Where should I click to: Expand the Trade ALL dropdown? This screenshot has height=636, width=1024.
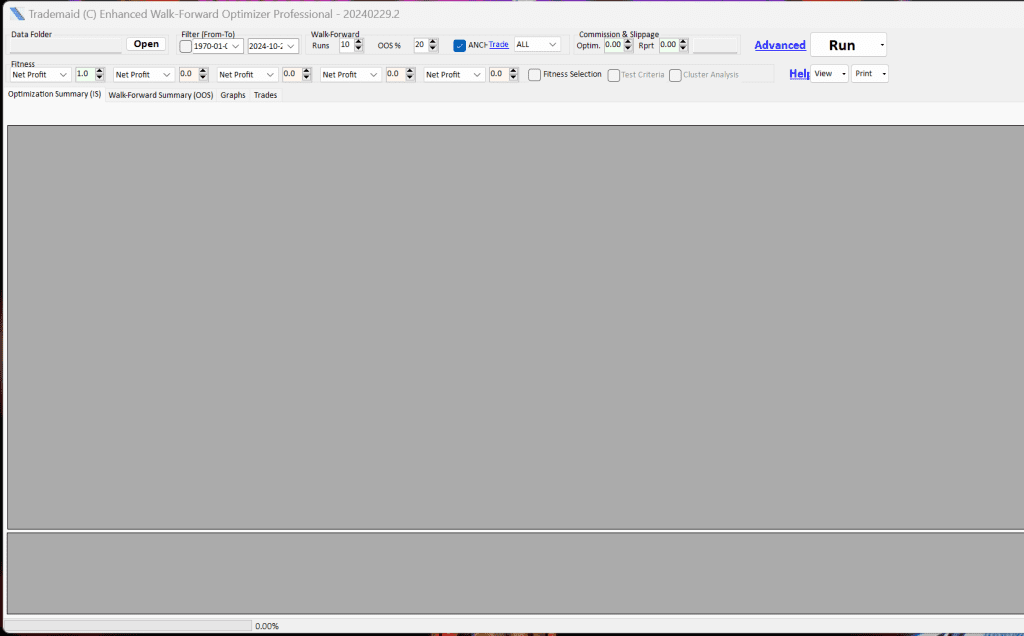click(553, 45)
